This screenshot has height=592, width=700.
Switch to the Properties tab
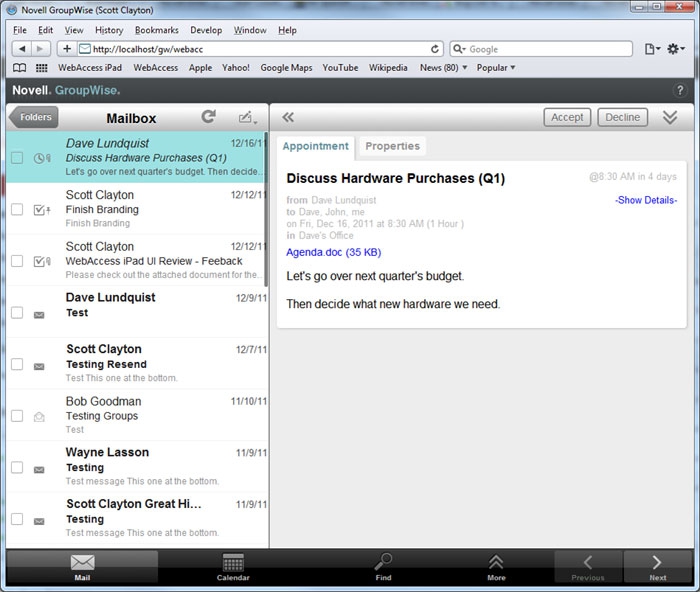click(392, 146)
